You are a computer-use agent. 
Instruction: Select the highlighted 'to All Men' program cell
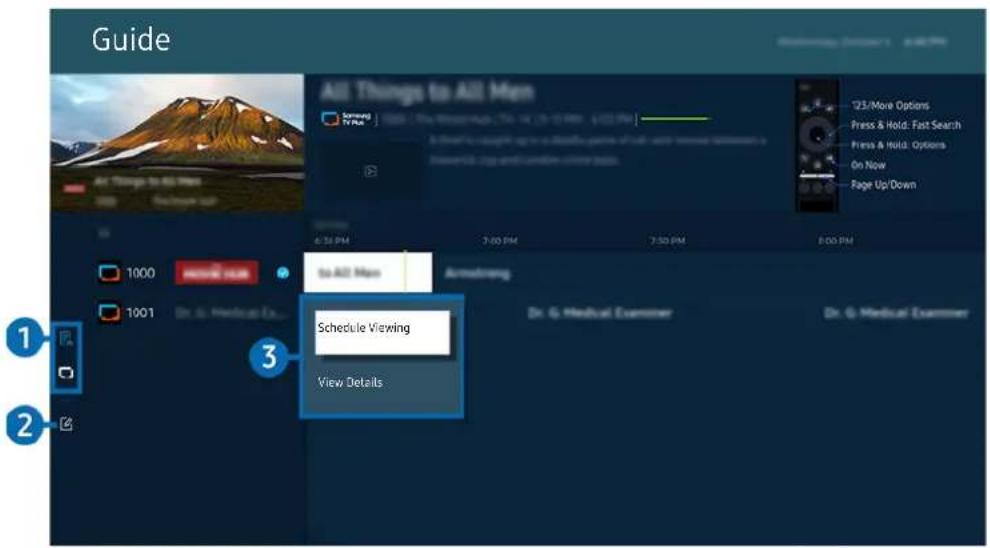click(x=368, y=273)
